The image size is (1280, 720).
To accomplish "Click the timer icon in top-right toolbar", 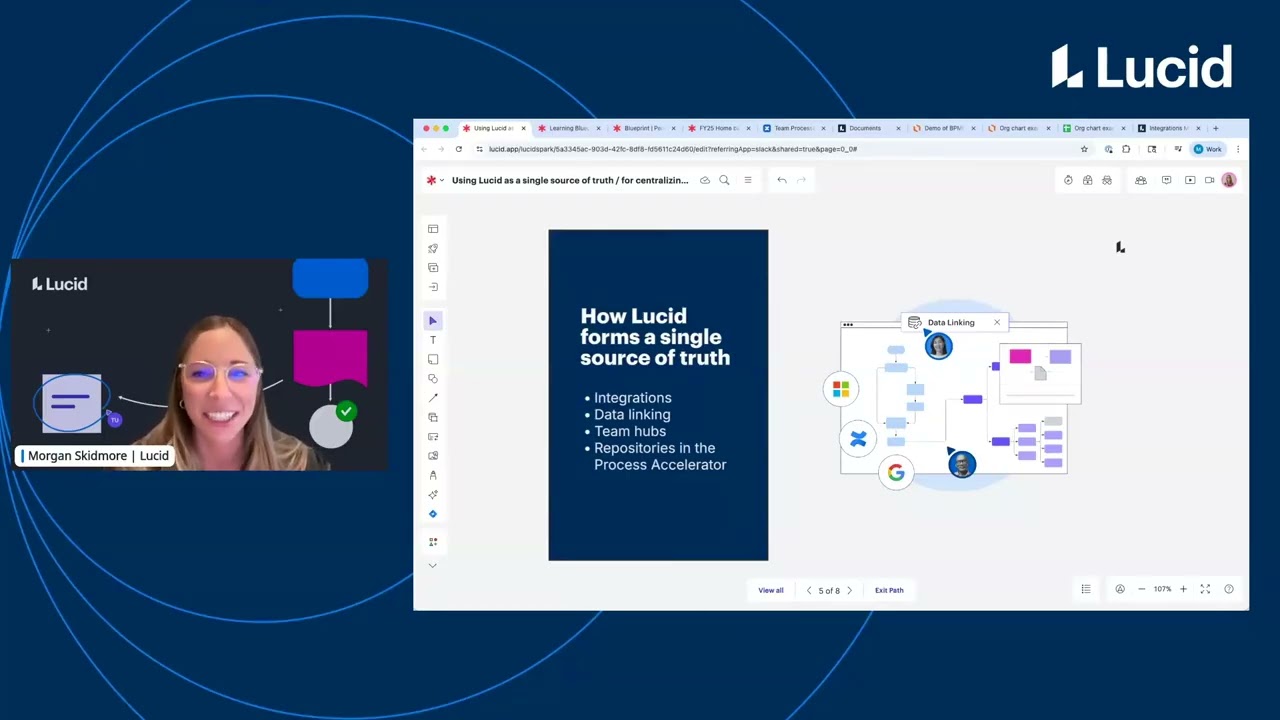I will pos(1068,180).
